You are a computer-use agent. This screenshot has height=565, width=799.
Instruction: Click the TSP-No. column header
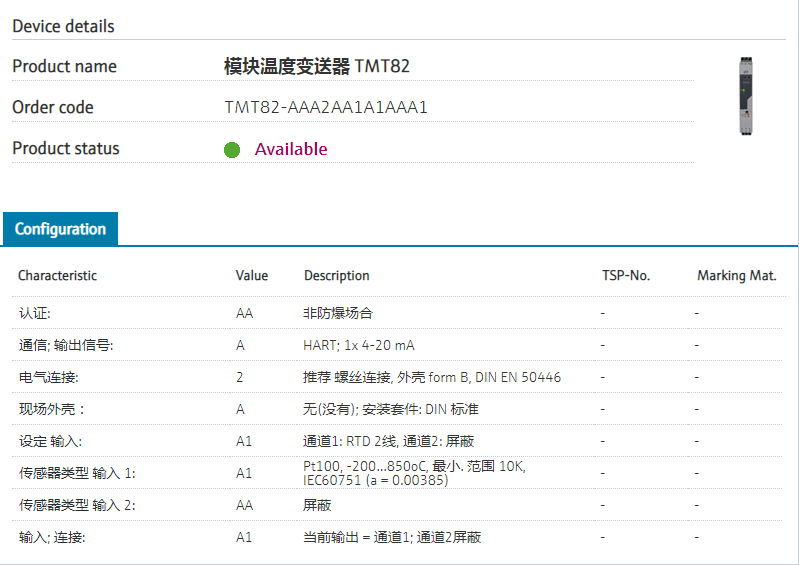(626, 276)
